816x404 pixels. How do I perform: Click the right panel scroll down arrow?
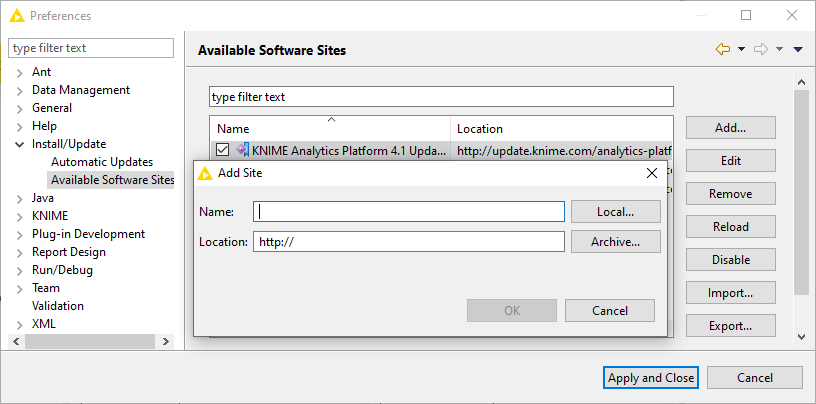click(x=801, y=337)
